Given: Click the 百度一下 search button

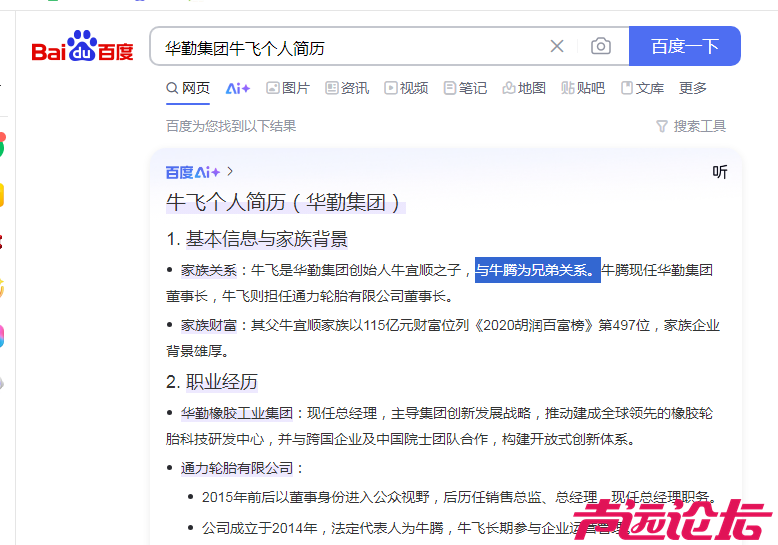Looking at the screenshot, I should click(x=685, y=46).
